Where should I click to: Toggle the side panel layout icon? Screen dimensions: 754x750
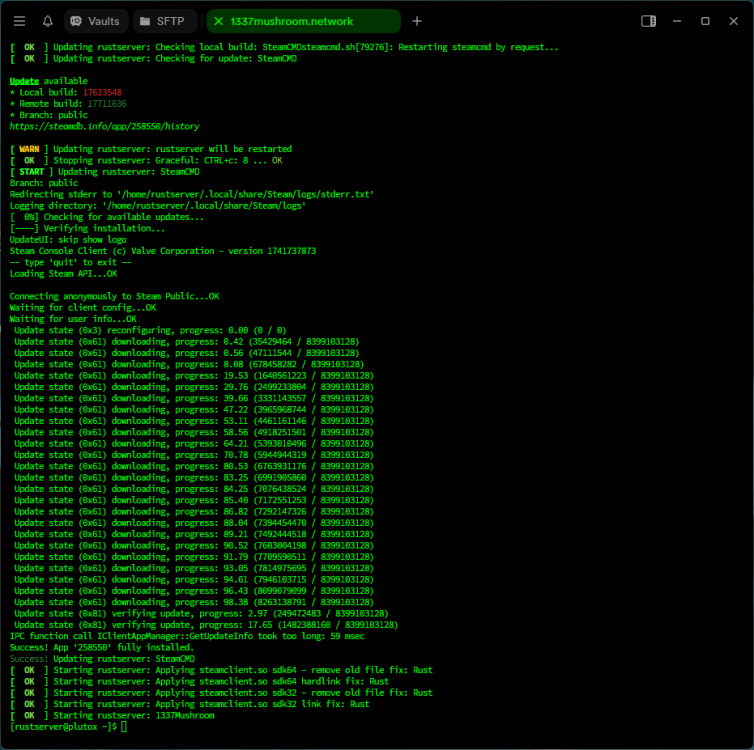(x=648, y=21)
